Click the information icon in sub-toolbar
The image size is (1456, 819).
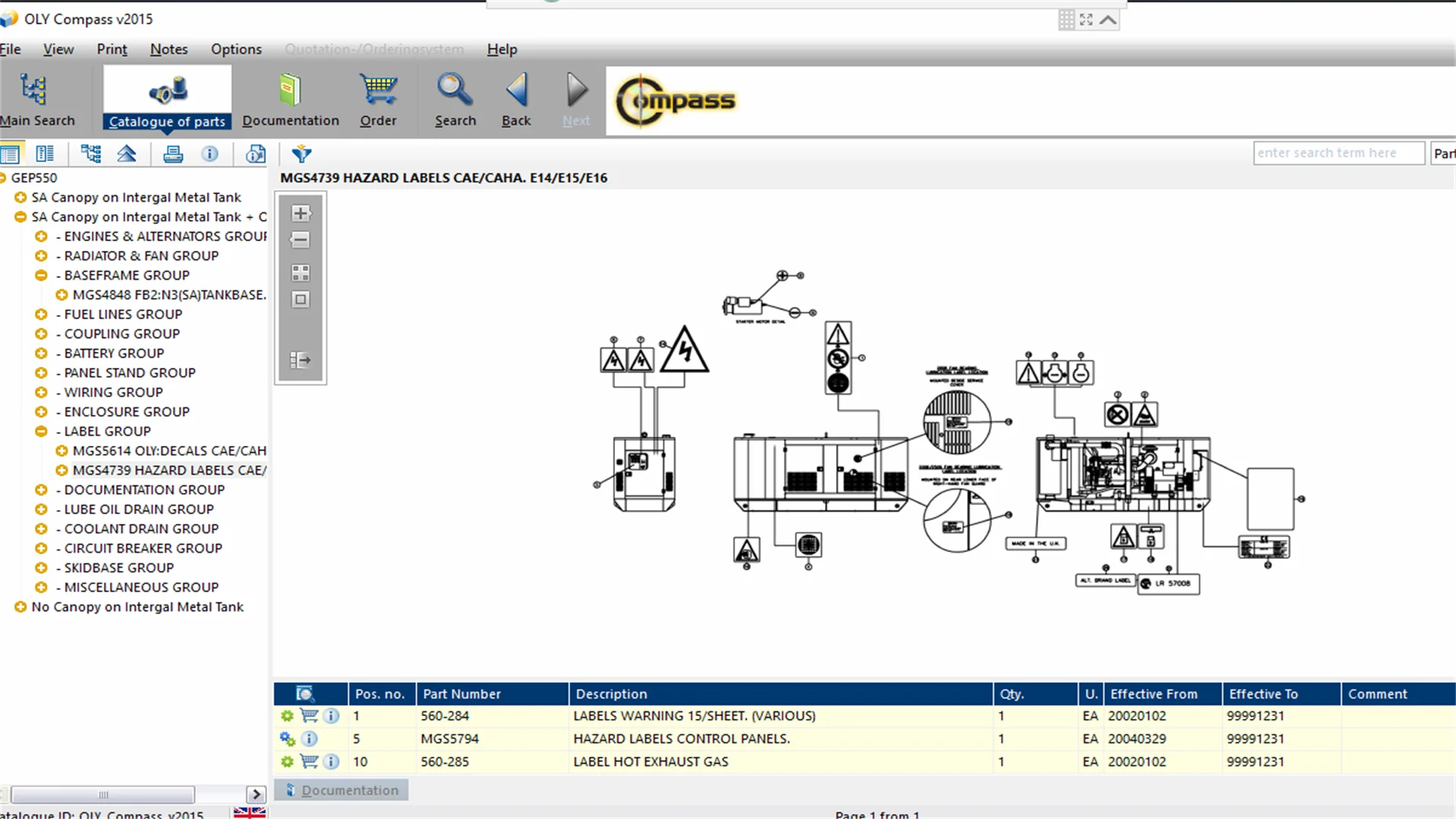(x=210, y=154)
